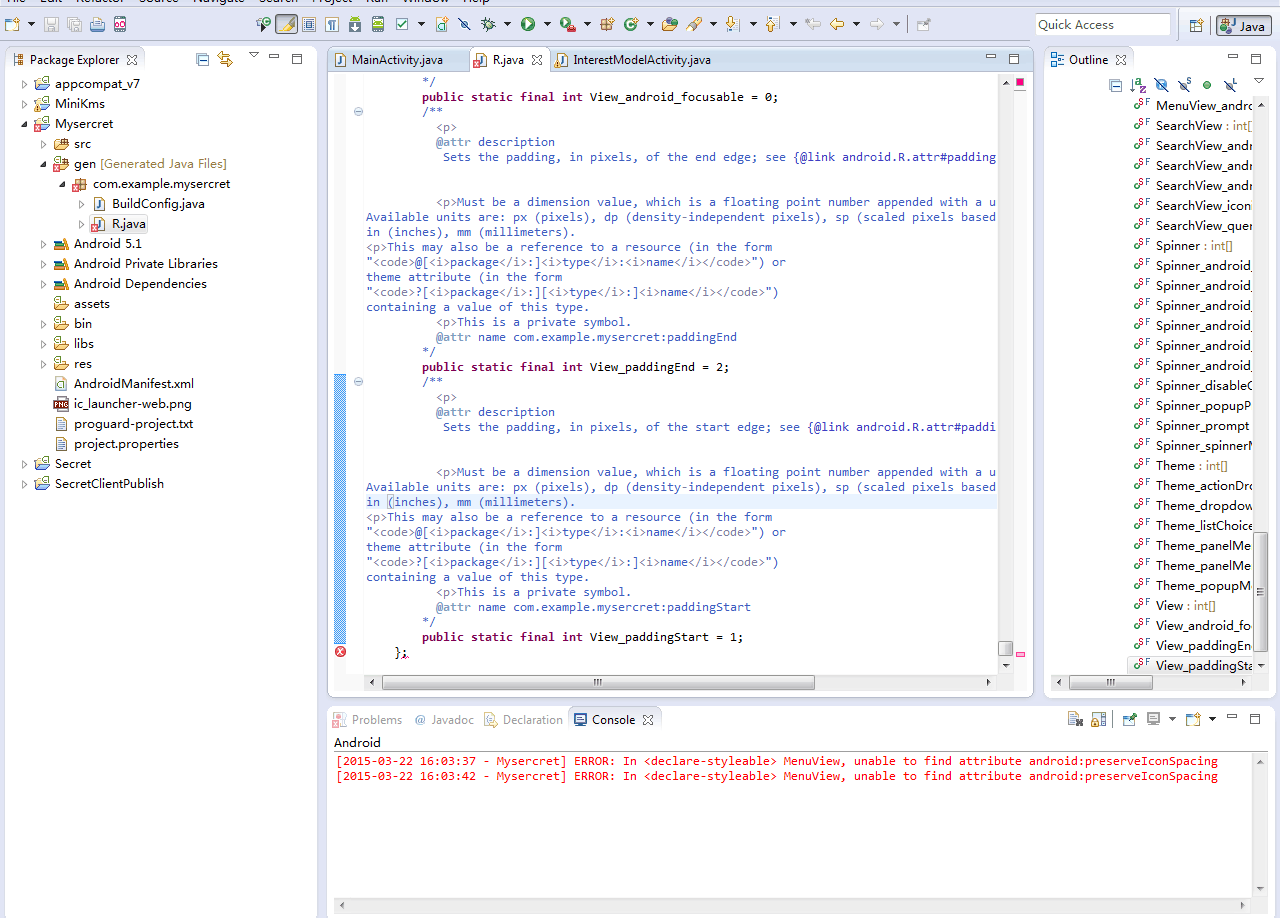Collapse the gen Generated Java Files folder
Screen dimensions: 1280x918
(x=43, y=164)
